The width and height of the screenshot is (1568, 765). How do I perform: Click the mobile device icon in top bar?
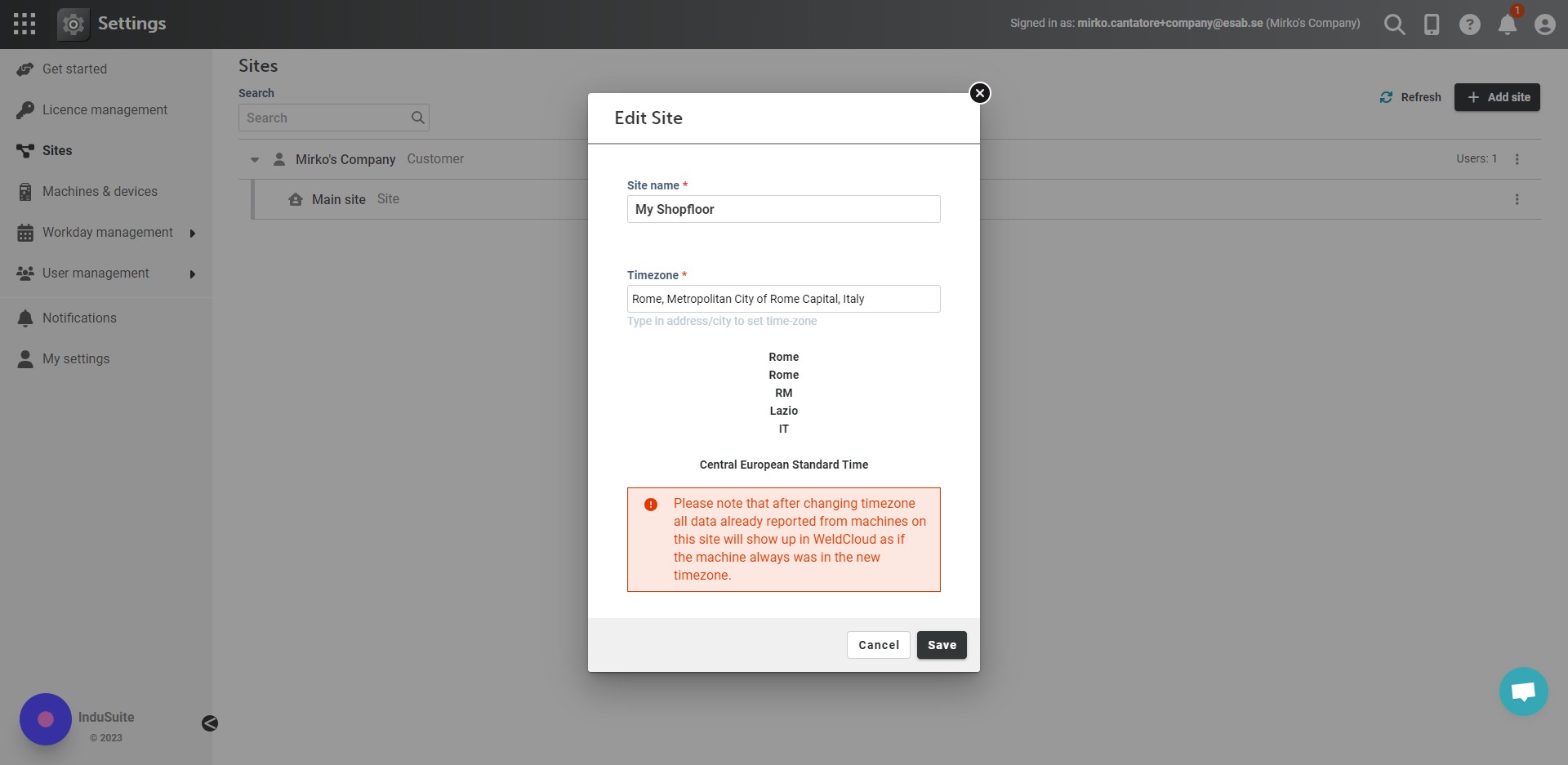pyautogui.click(x=1432, y=24)
